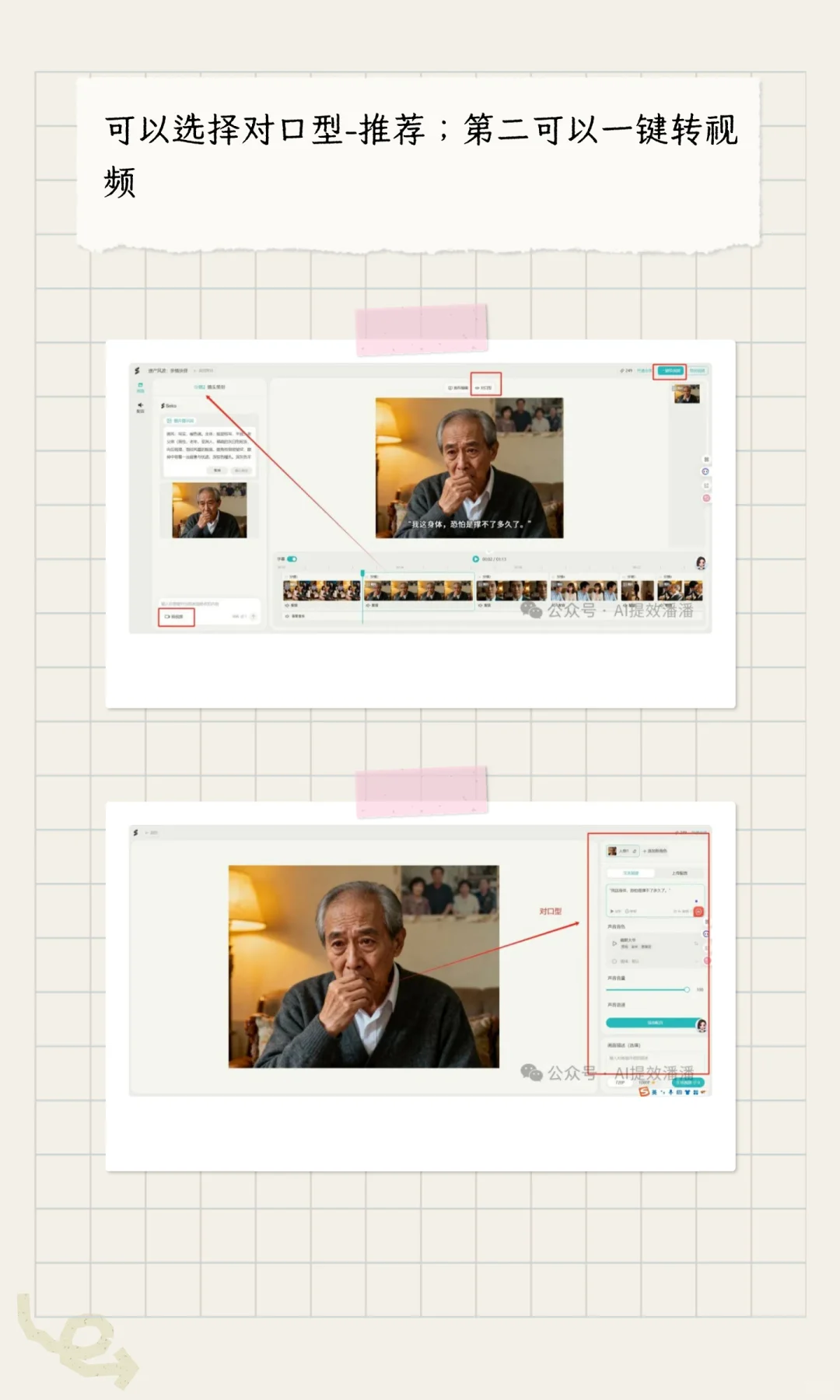Click the avatar beside teal generate button
Image resolution: width=840 pixels, height=1400 pixels.
click(x=702, y=1026)
